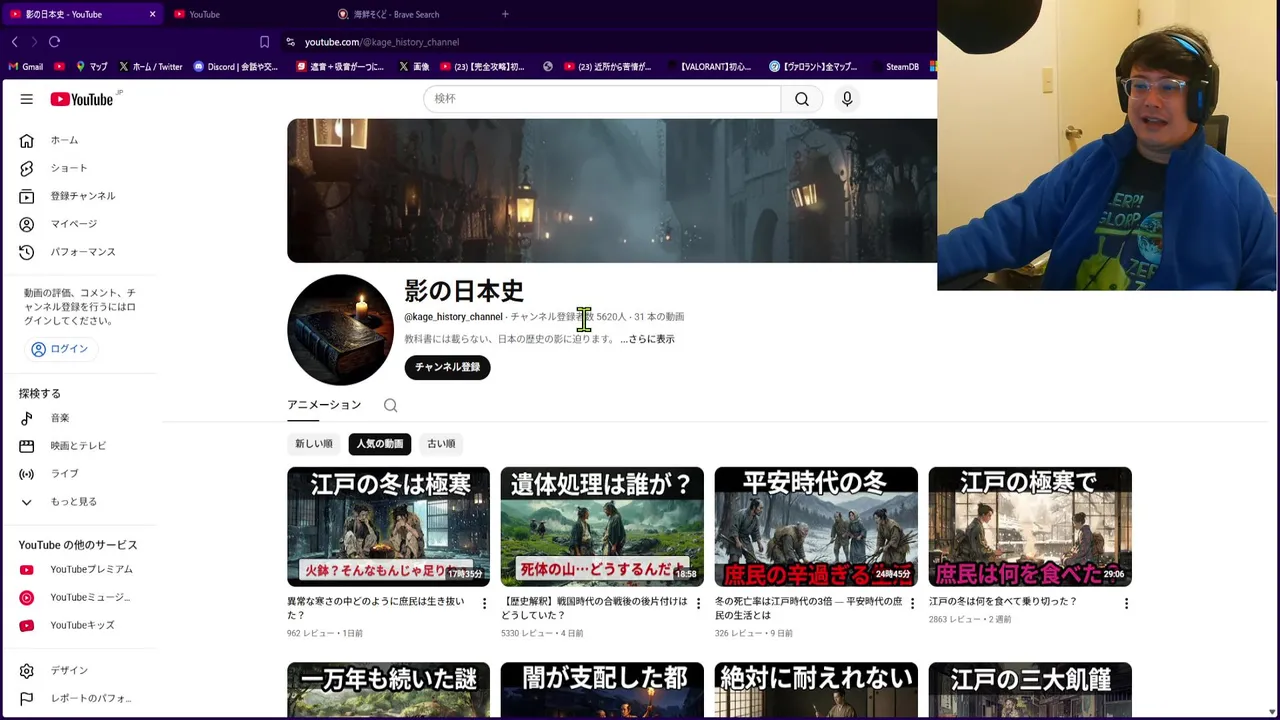Open 平安時代の冬 video thumbnail

[816, 526]
